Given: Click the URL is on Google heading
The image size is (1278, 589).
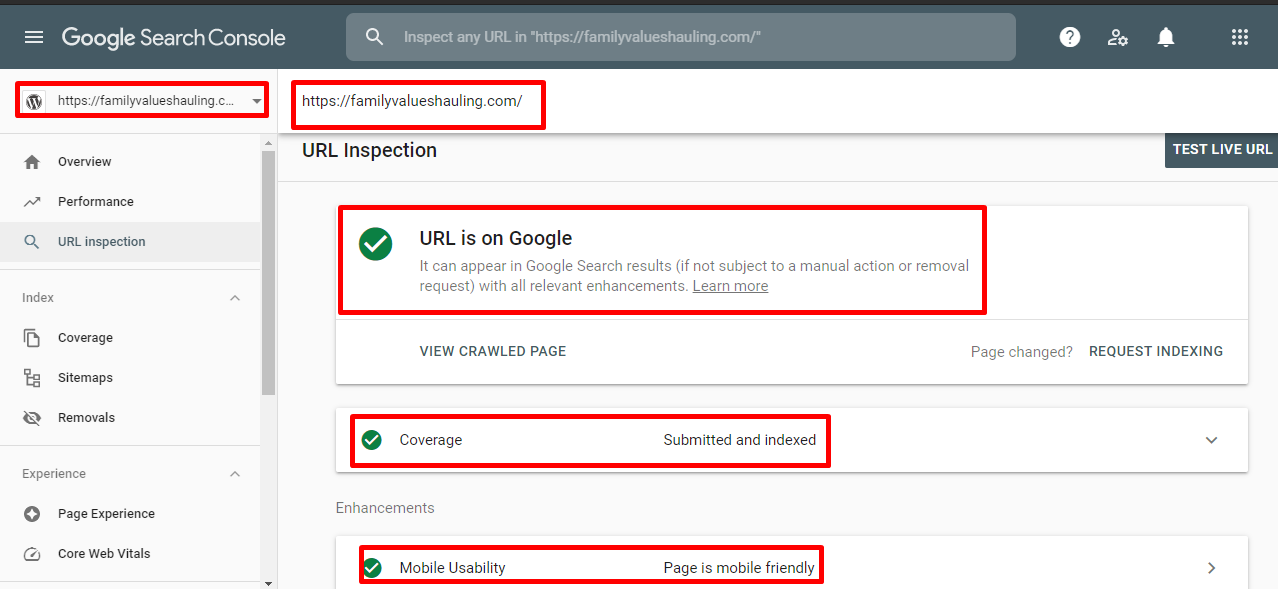Looking at the screenshot, I should tap(496, 238).
